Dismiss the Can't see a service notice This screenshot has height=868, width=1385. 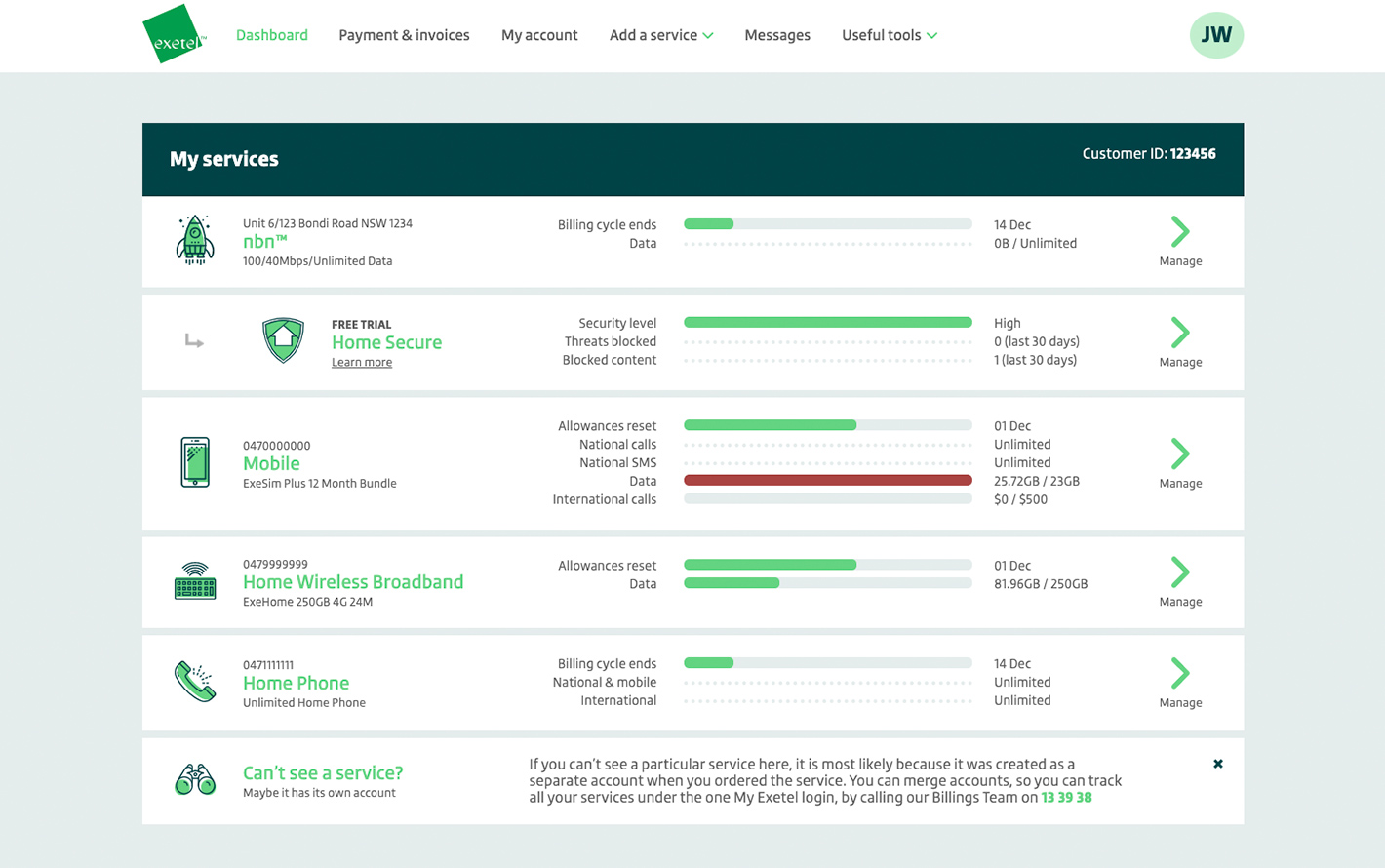point(1217,764)
